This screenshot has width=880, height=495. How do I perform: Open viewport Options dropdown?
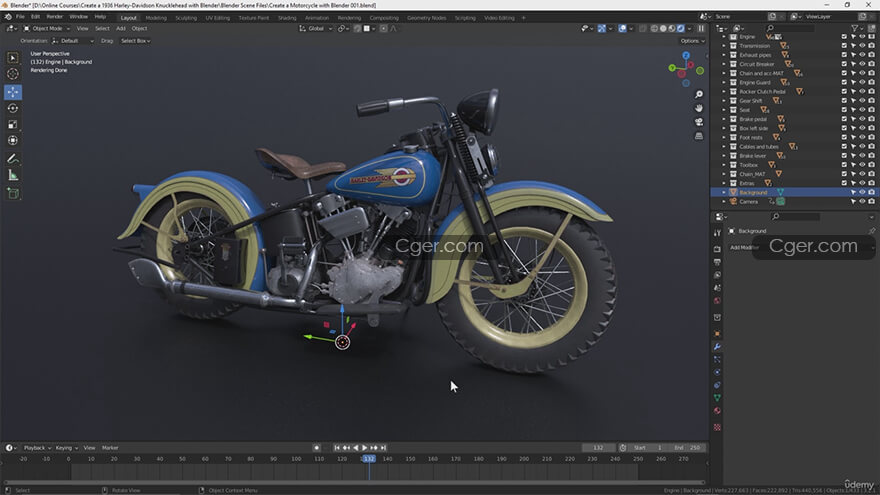tap(692, 41)
